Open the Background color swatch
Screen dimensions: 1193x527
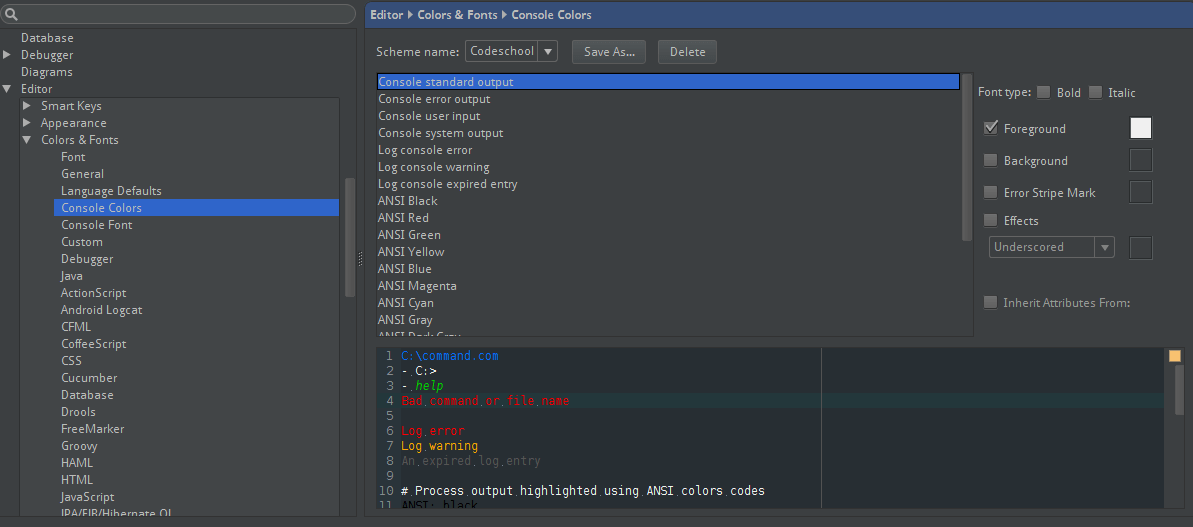1141,160
